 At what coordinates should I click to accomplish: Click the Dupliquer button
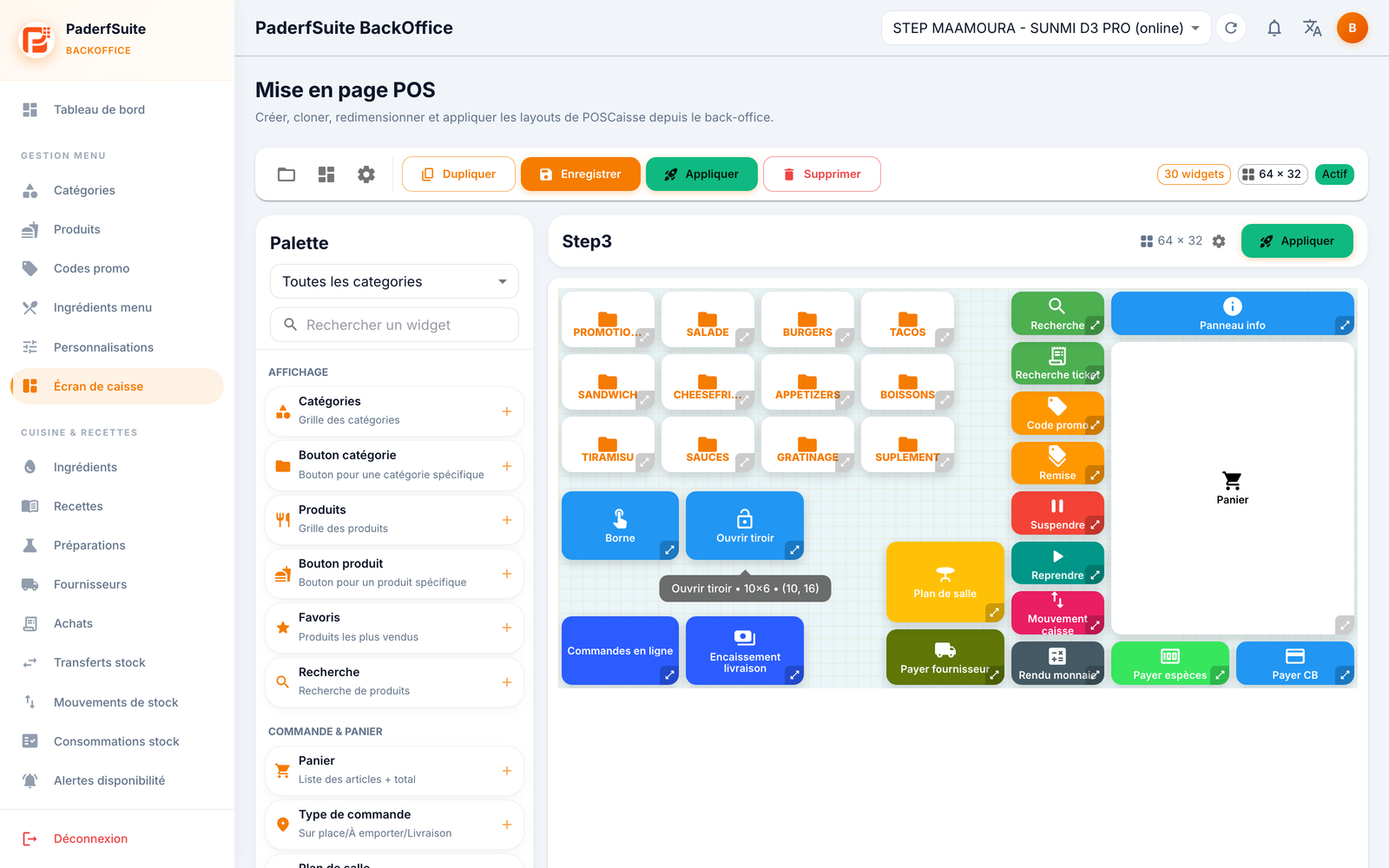458,174
